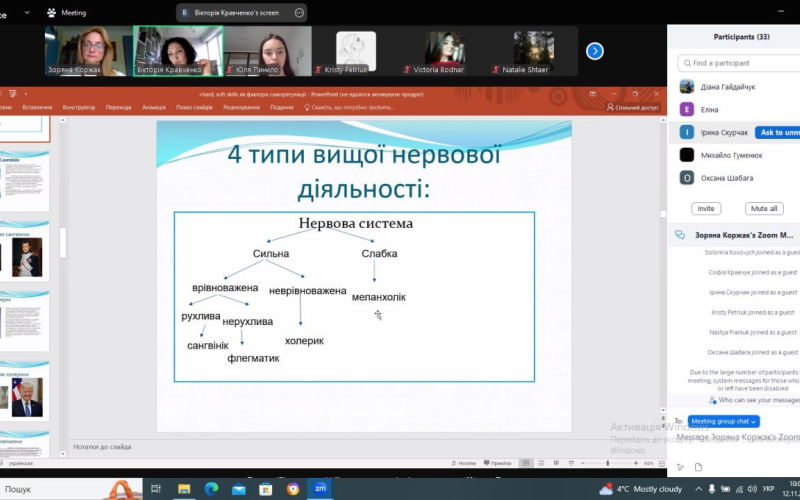Switch to Slide Sorter view icon
This screenshot has width=800, height=500.
[x=541, y=463]
